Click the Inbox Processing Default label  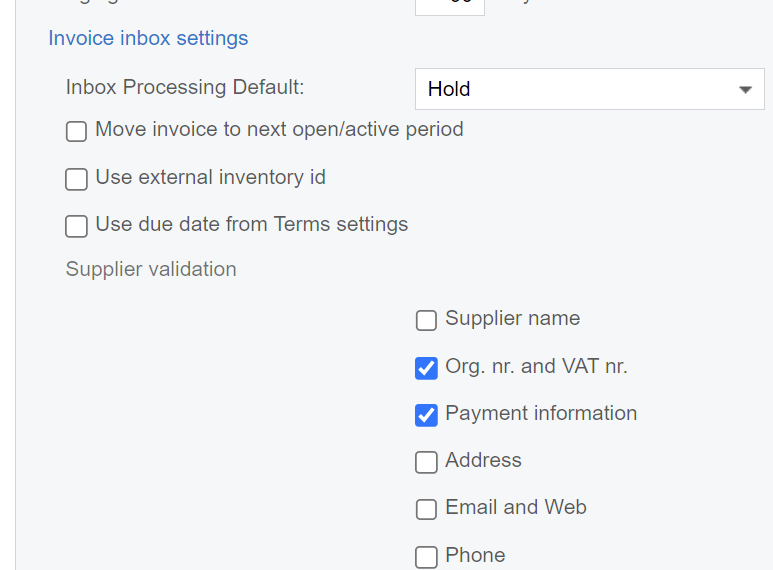[185, 87]
